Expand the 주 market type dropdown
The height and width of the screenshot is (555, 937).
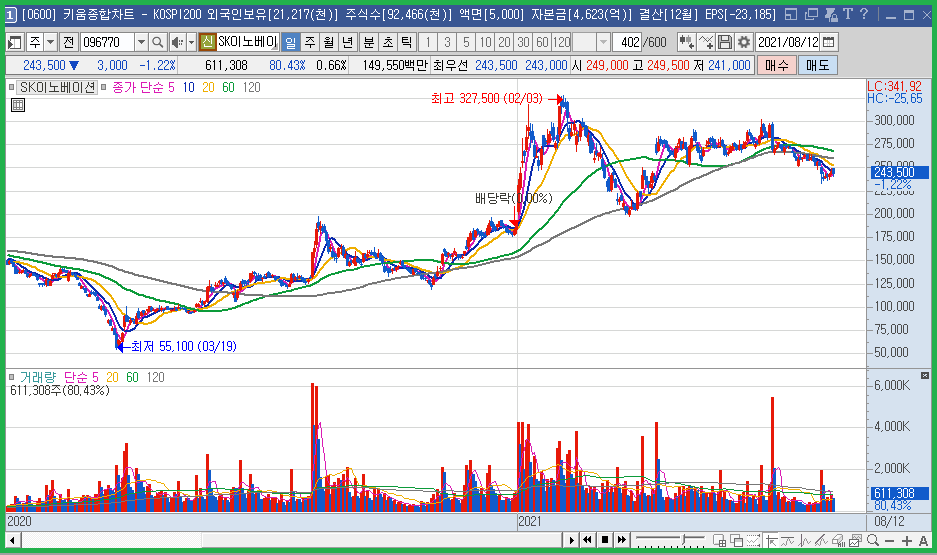pyautogui.click(x=50, y=42)
